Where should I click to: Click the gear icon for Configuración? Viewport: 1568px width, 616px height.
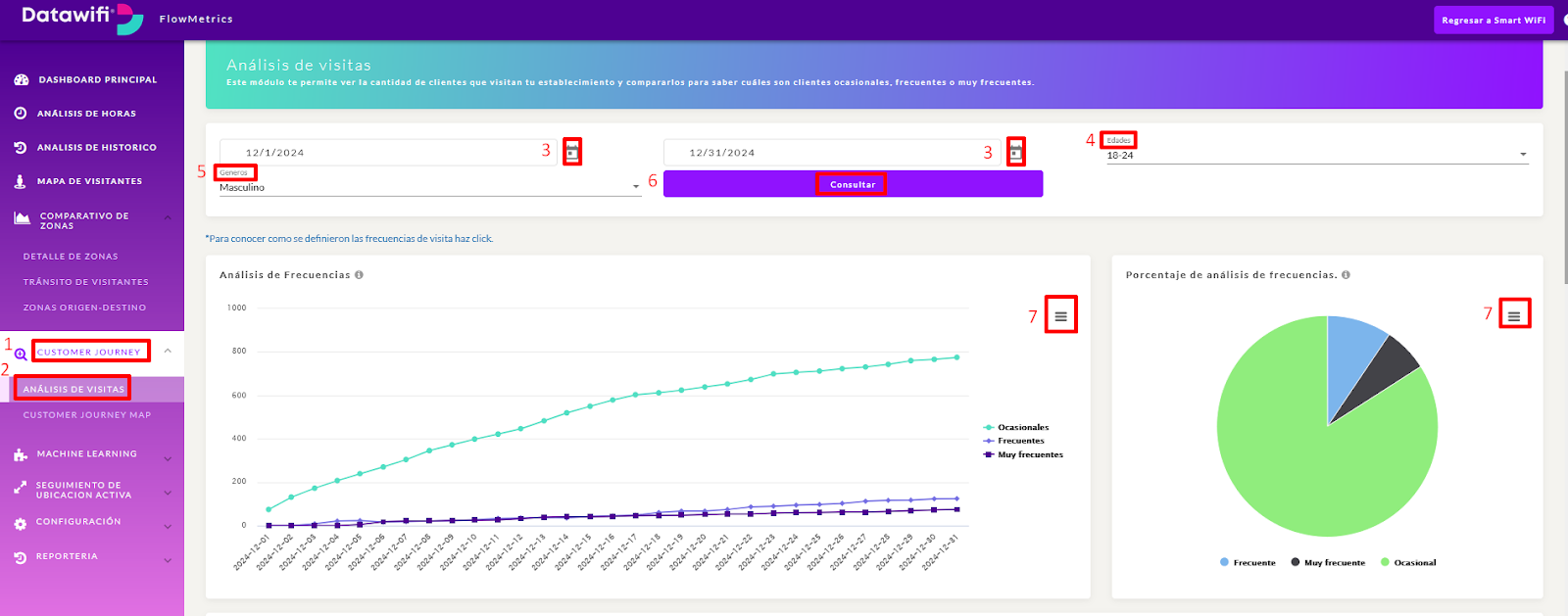[x=21, y=524]
